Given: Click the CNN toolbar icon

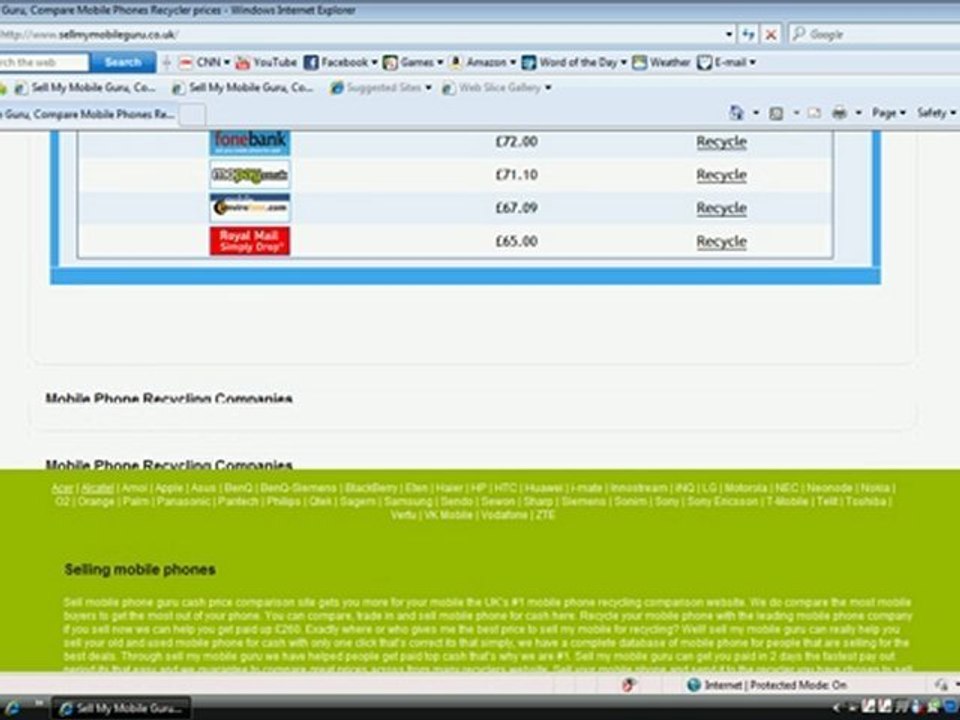Looking at the screenshot, I should 186,62.
